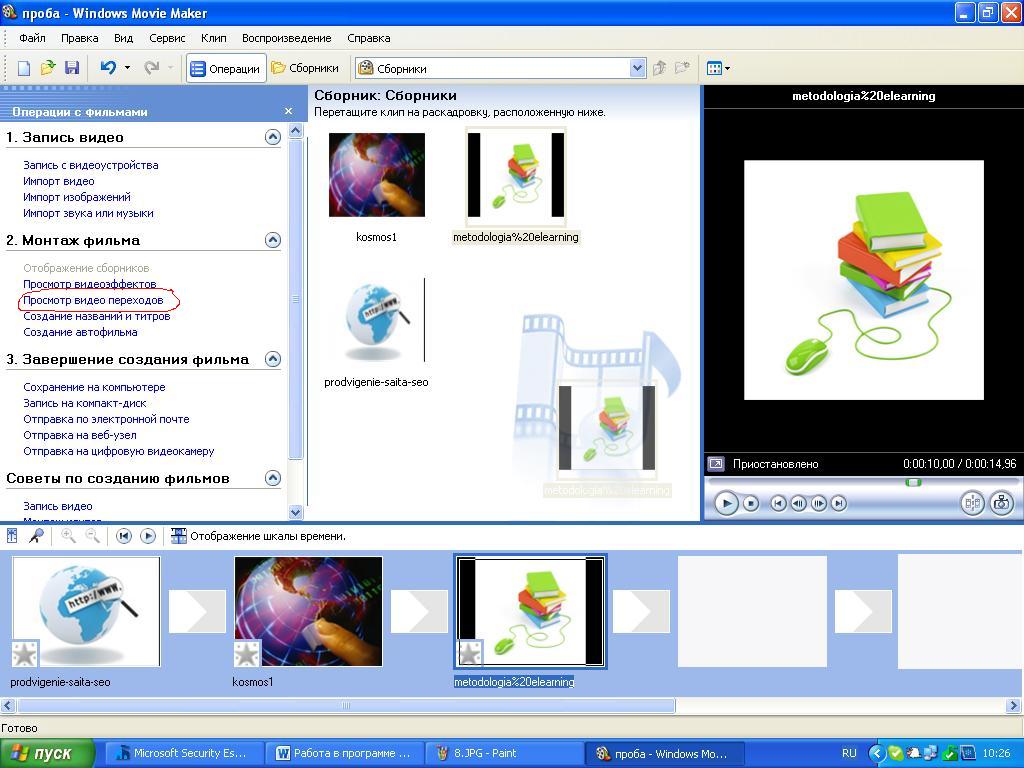Click Создание названий и титров link
The height and width of the screenshot is (768, 1024).
coord(97,316)
